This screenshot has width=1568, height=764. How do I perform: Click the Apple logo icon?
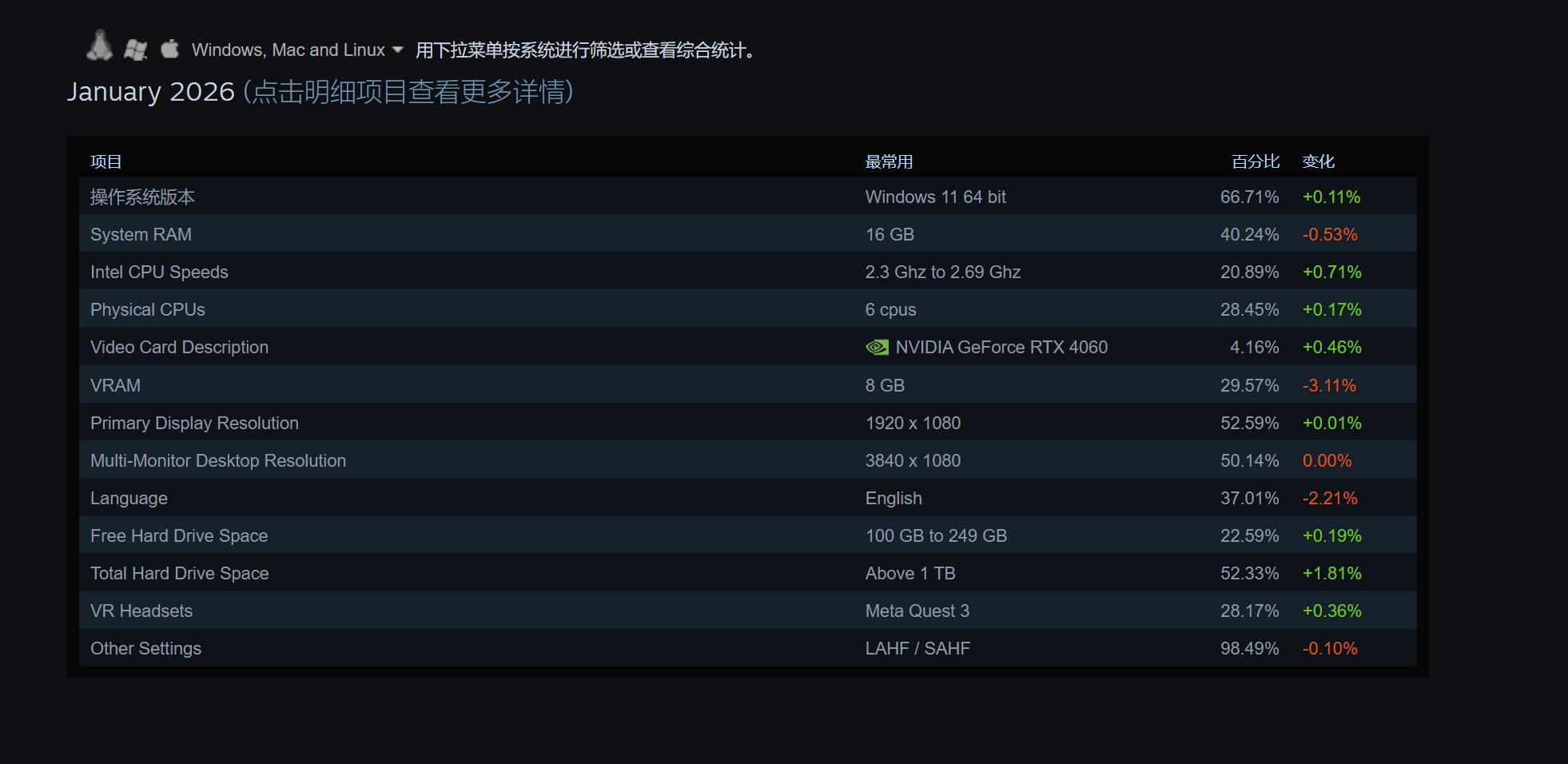pos(169,49)
